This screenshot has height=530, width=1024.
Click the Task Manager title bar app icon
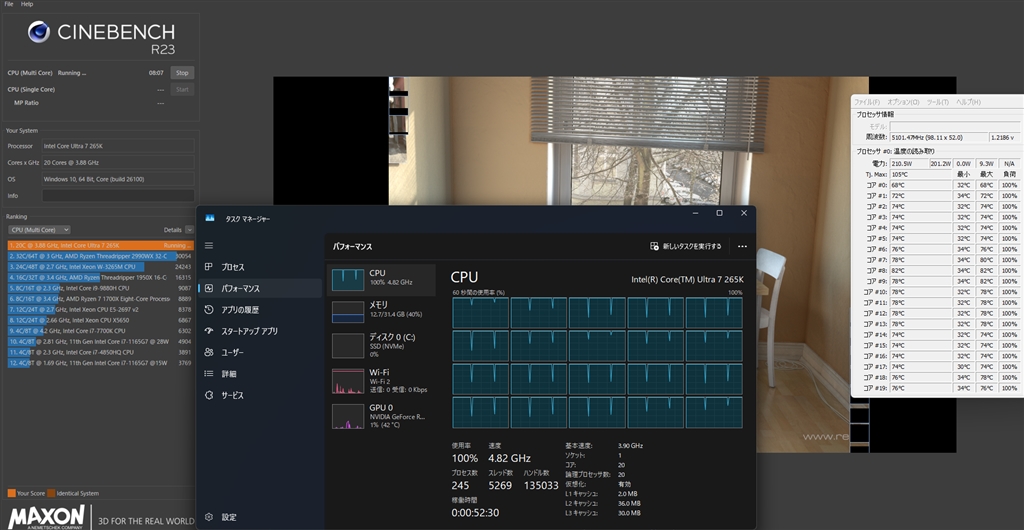pyautogui.click(x=210, y=219)
